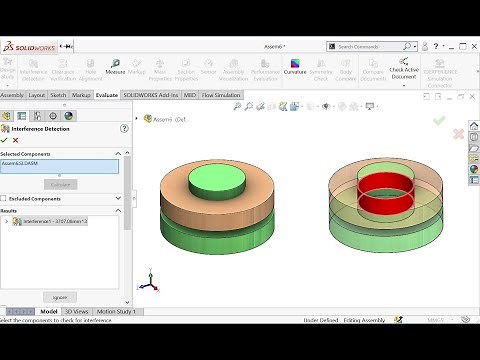Click the Measure tool icon

(115, 63)
